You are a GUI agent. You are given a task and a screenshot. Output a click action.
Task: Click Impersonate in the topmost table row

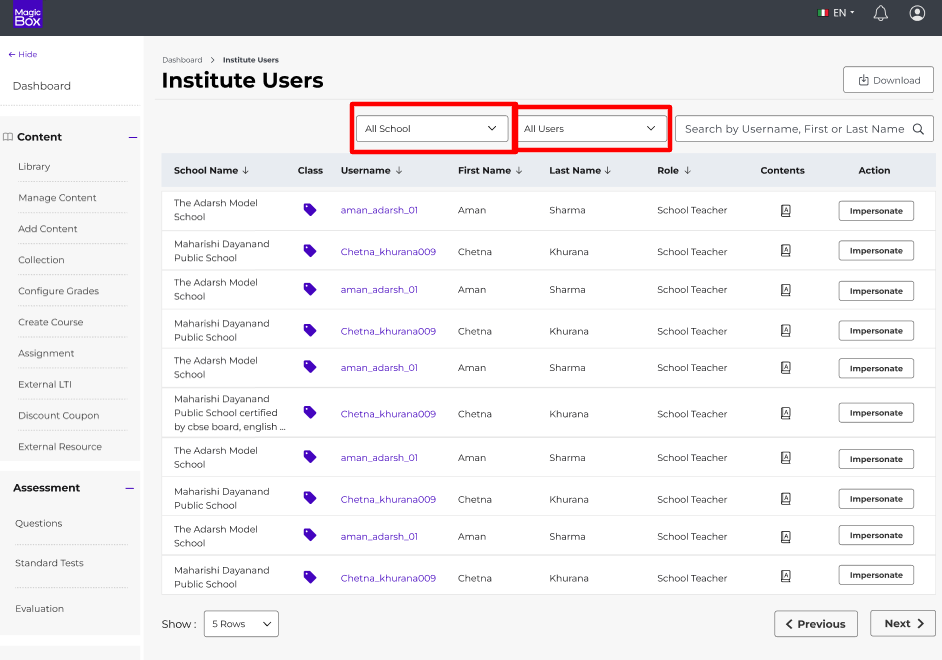[876, 211]
